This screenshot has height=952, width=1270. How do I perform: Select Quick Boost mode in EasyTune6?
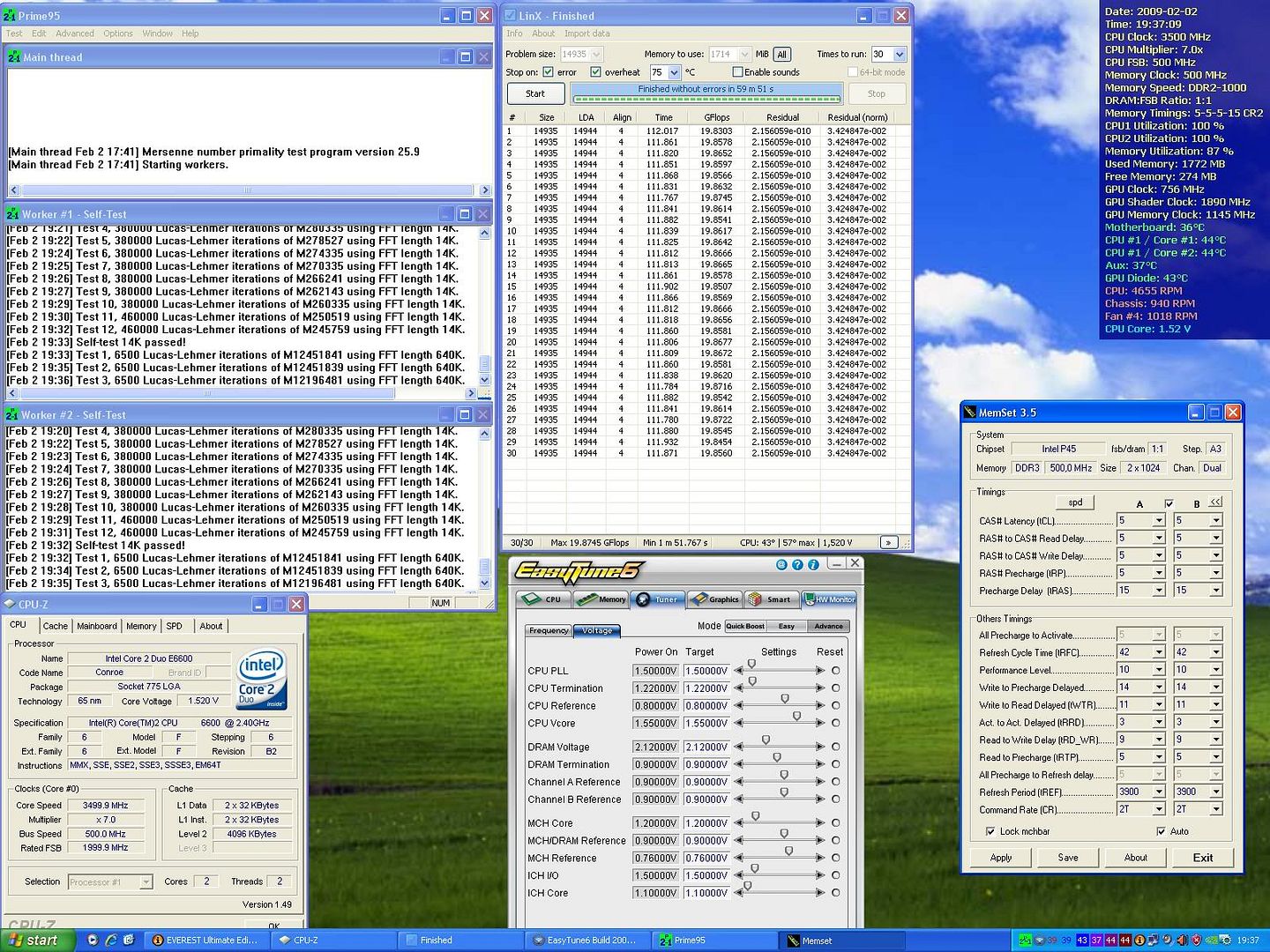[745, 627]
